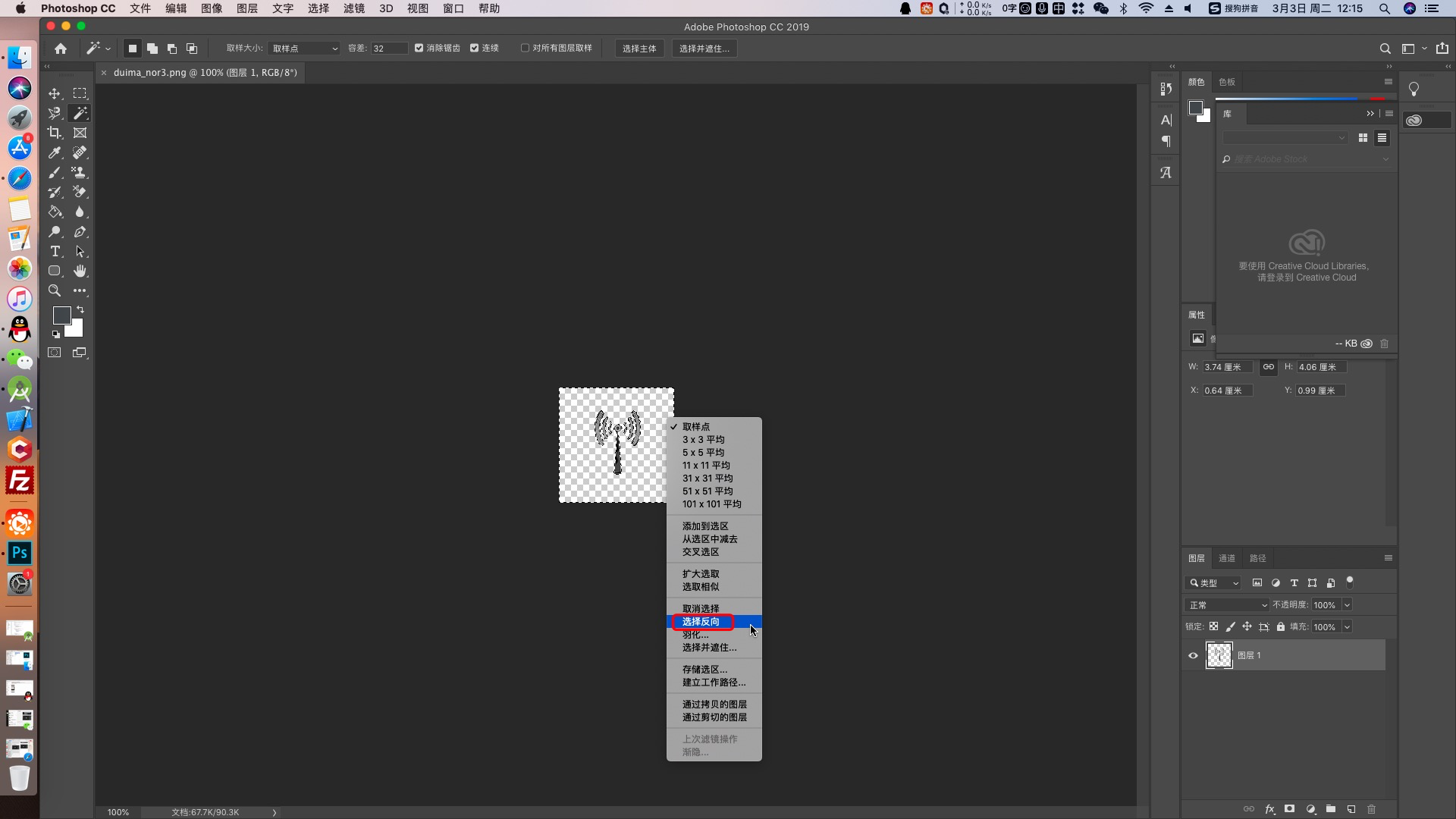Open 取样大小 sample size dropdown
1456x819 pixels.
[304, 49]
